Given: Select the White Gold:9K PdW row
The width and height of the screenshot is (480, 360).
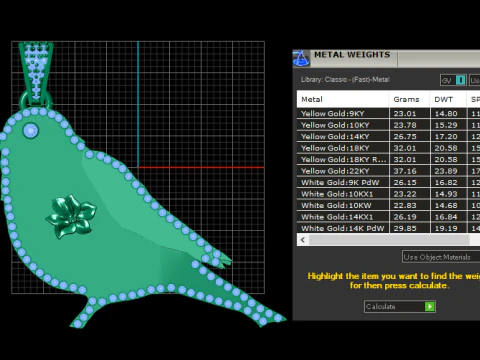Looking at the screenshot, I should tap(388, 182).
